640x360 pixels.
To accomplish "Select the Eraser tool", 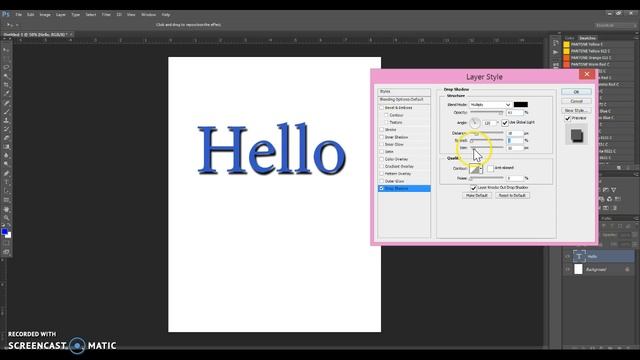I will (6, 138).
